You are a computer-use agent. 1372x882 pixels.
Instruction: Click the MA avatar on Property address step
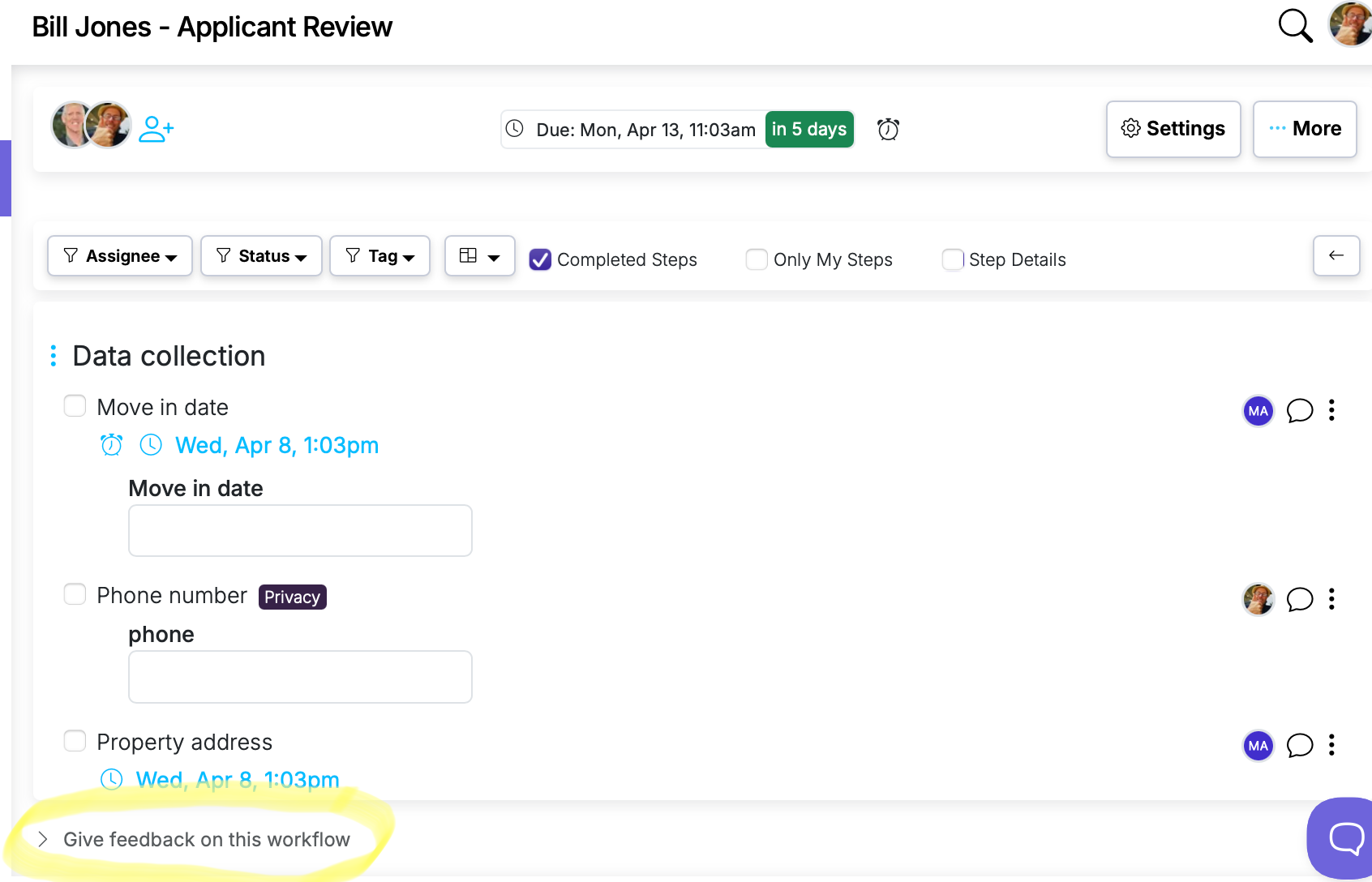pos(1258,745)
